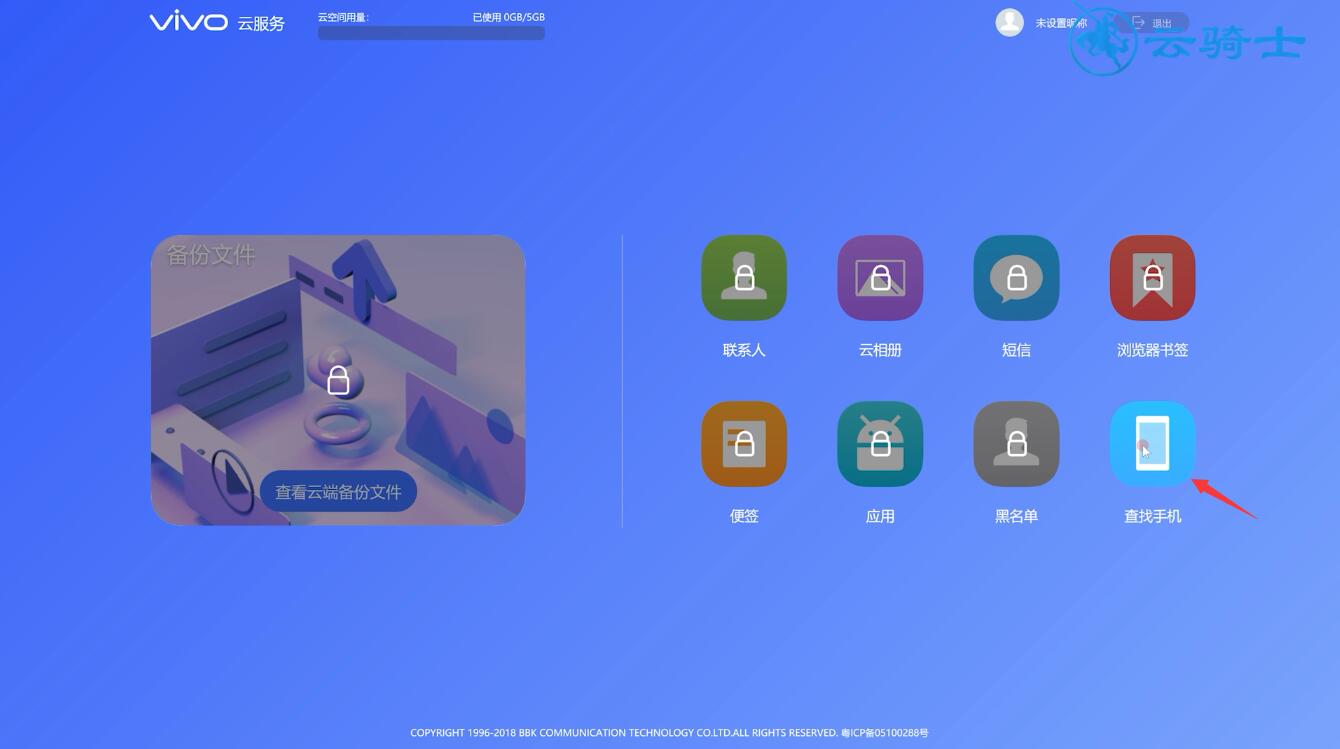1340x749 pixels.
Task: Open the 黑名单 blacklist icon
Action: [x=1016, y=444]
